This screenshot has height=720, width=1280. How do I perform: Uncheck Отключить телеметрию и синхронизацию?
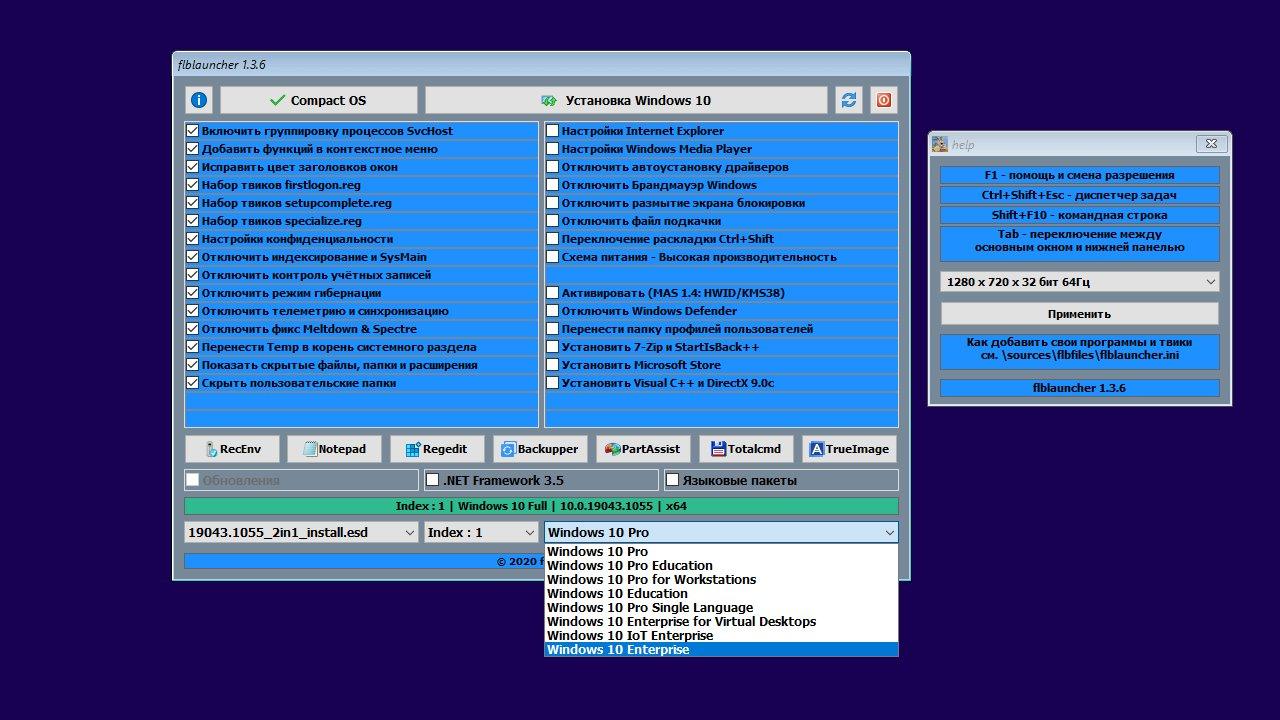(194, 311)
